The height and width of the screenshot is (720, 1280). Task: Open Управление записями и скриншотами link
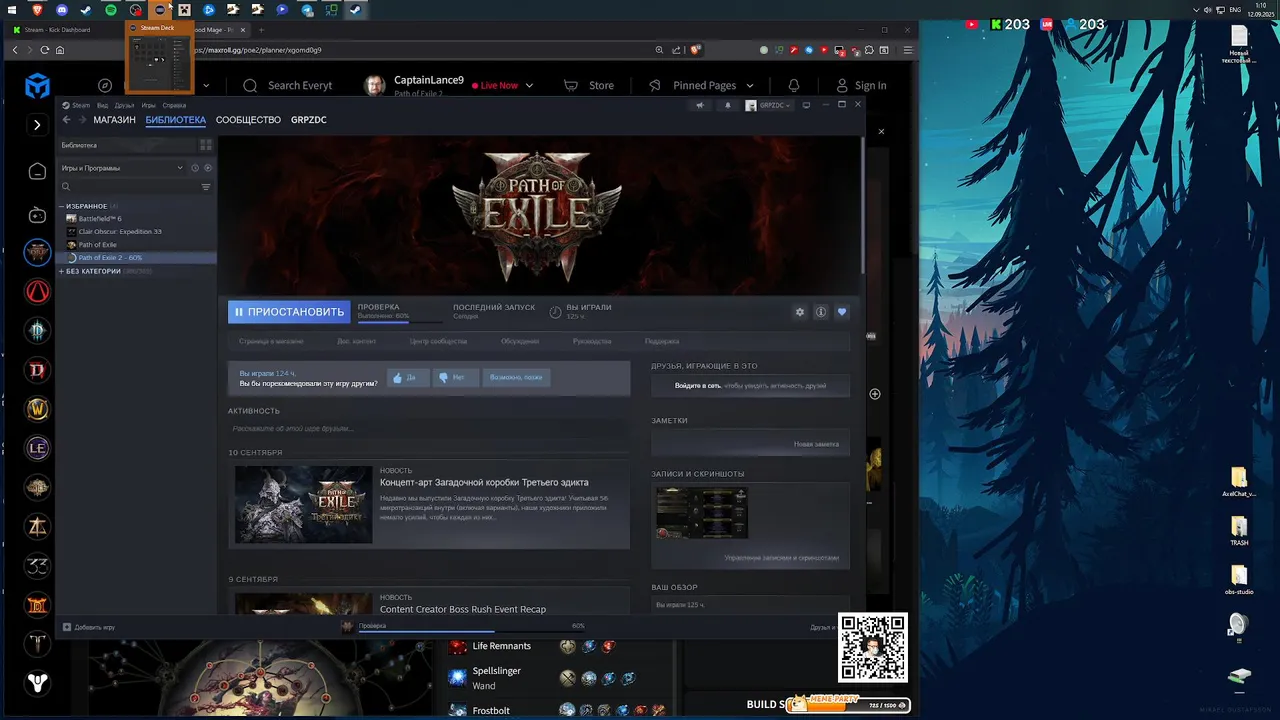(781, 558)
